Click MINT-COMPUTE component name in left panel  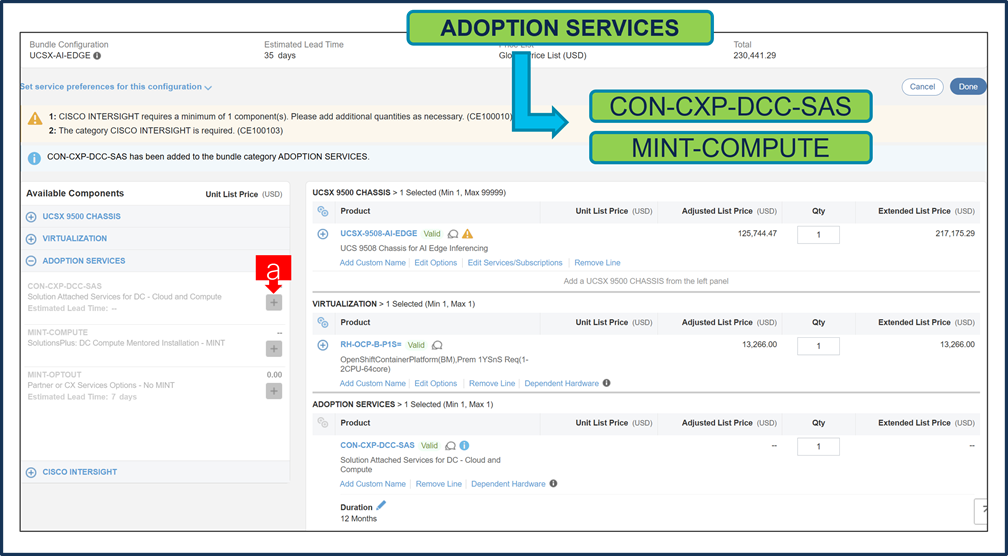(58, 332)
